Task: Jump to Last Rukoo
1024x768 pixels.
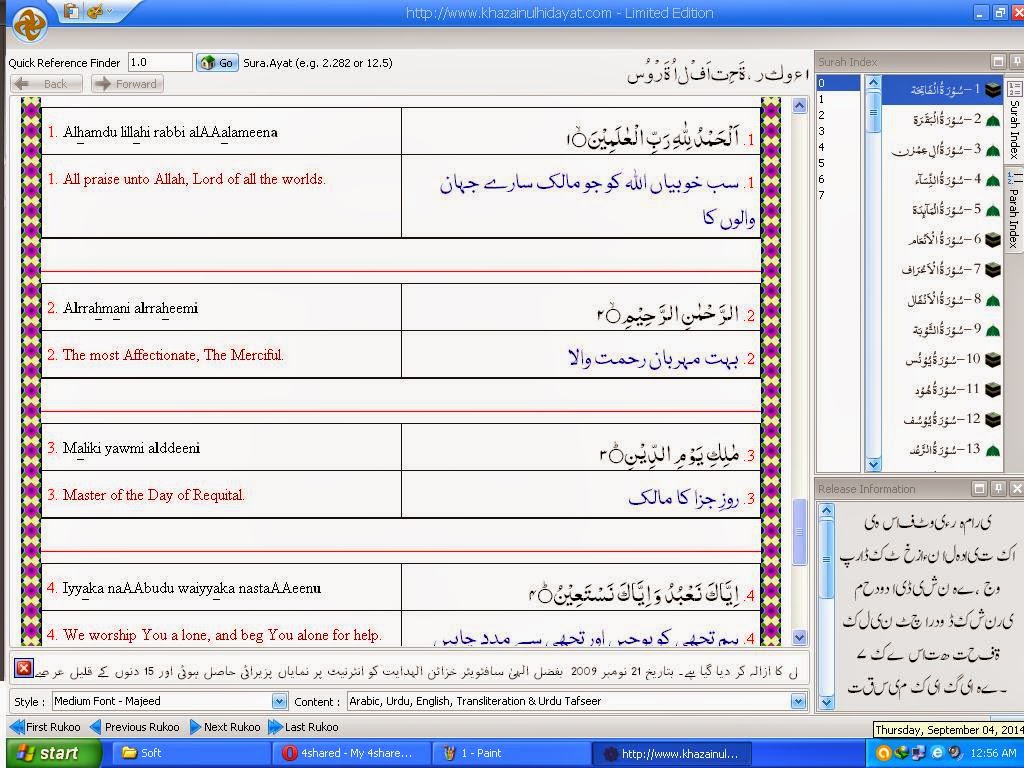Action: 304,727
